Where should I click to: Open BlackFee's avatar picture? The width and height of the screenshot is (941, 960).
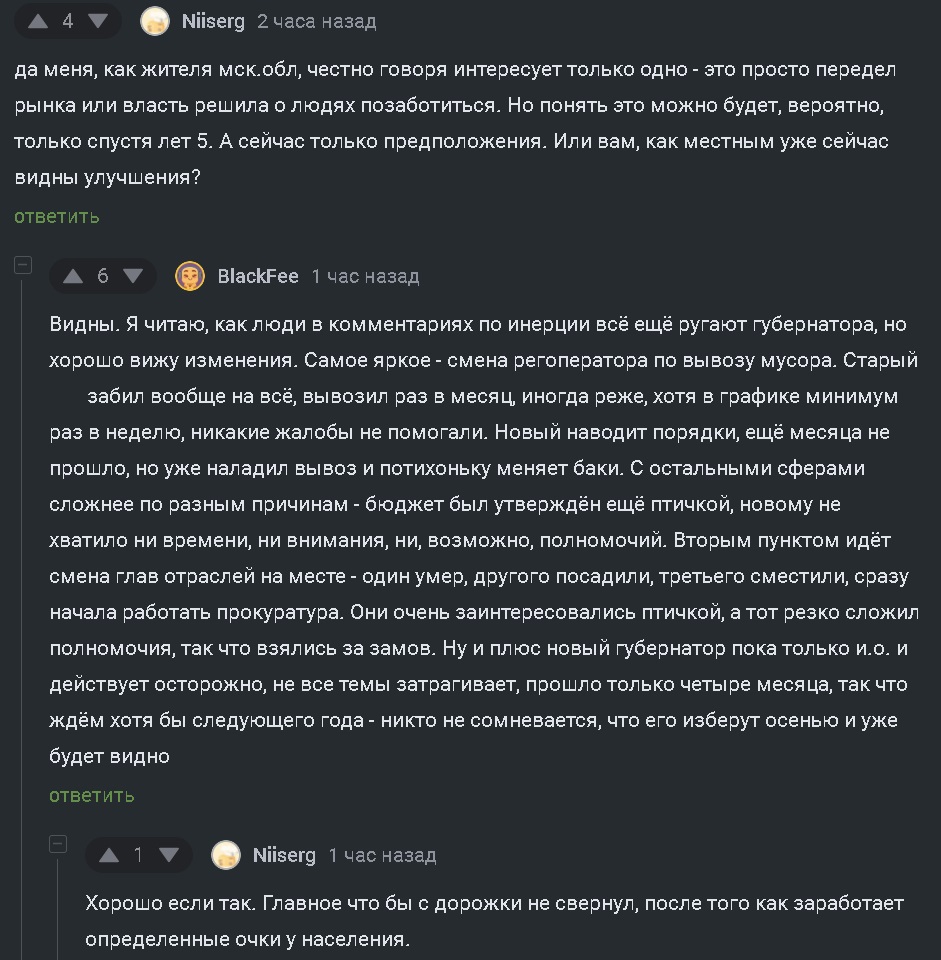click(x=190, y=277)
